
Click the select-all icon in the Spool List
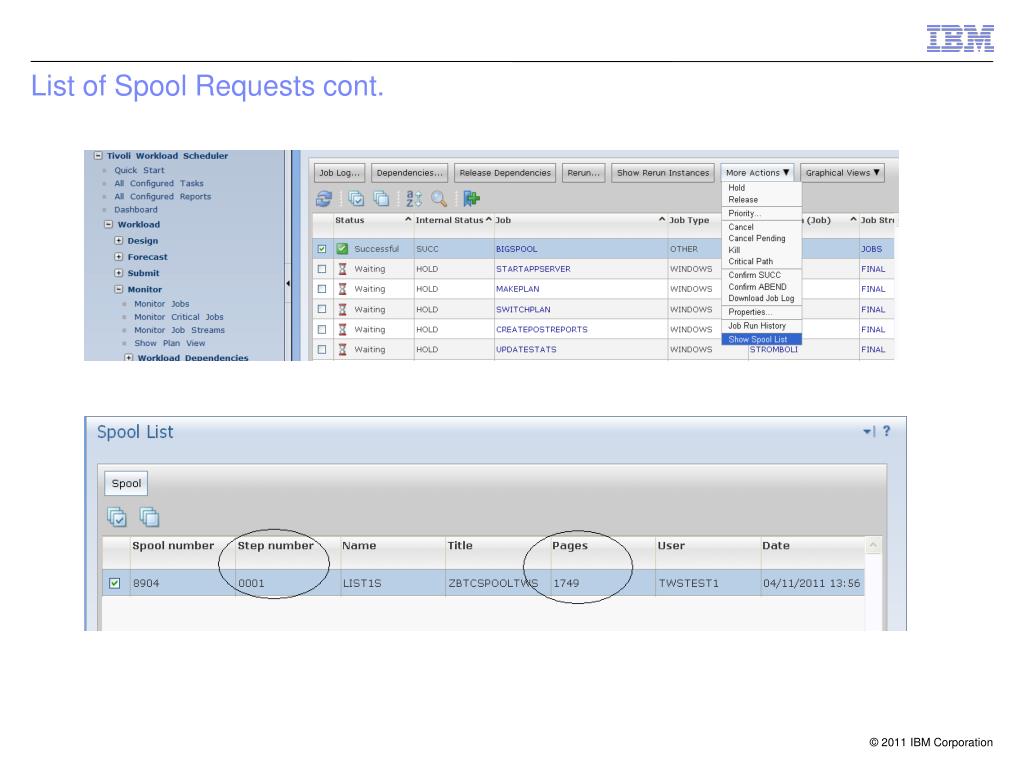coord(117,517)
